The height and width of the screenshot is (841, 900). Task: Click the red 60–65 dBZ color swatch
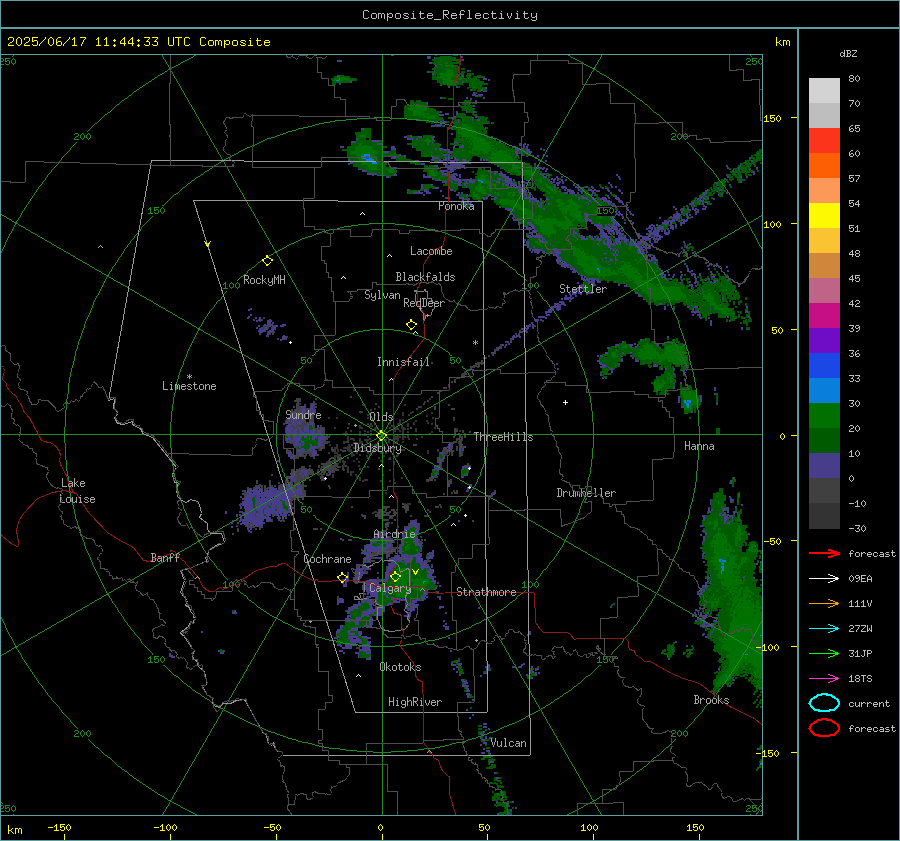point(824,141)
